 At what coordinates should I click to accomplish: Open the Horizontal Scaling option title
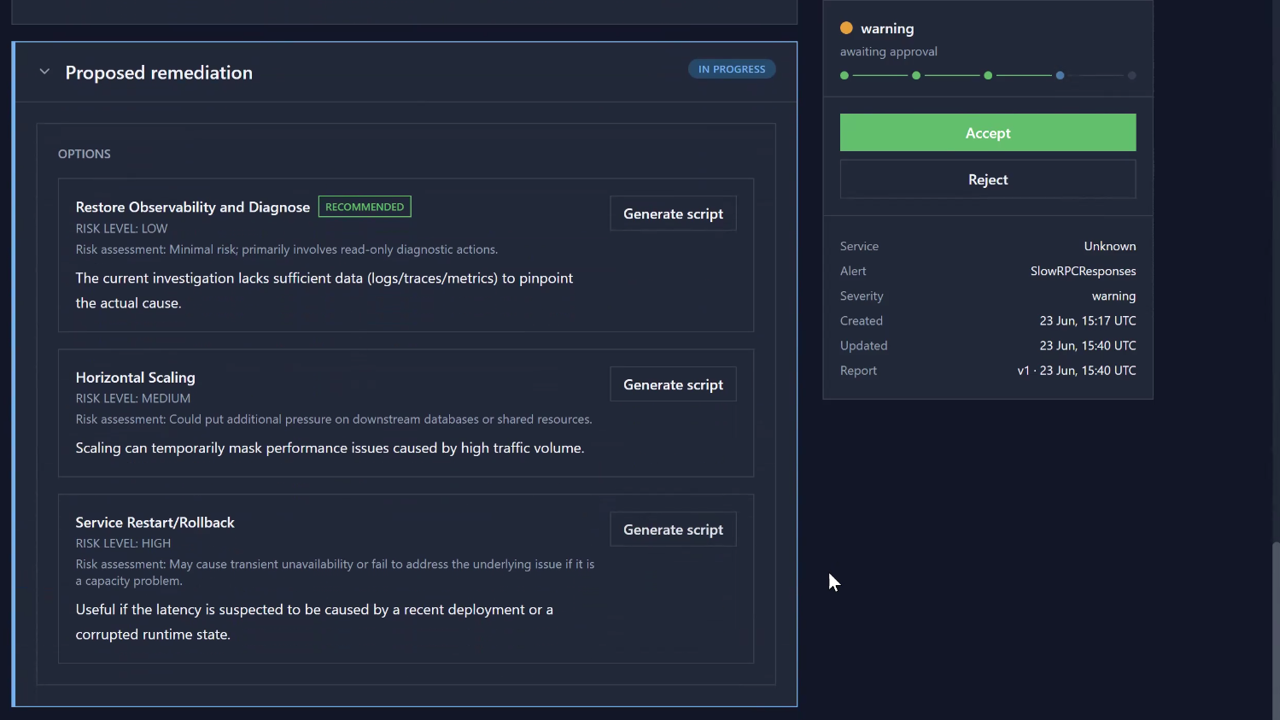[x=135, y=377]
